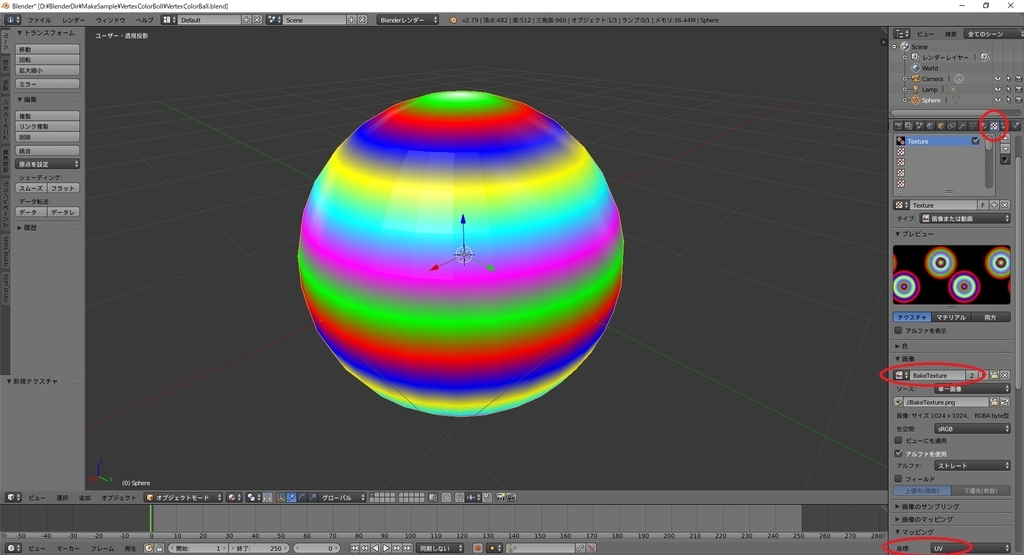Toggle the Texture slot enabled checkbox
This screenshot has height=555, width=1024.
(976, 140)
